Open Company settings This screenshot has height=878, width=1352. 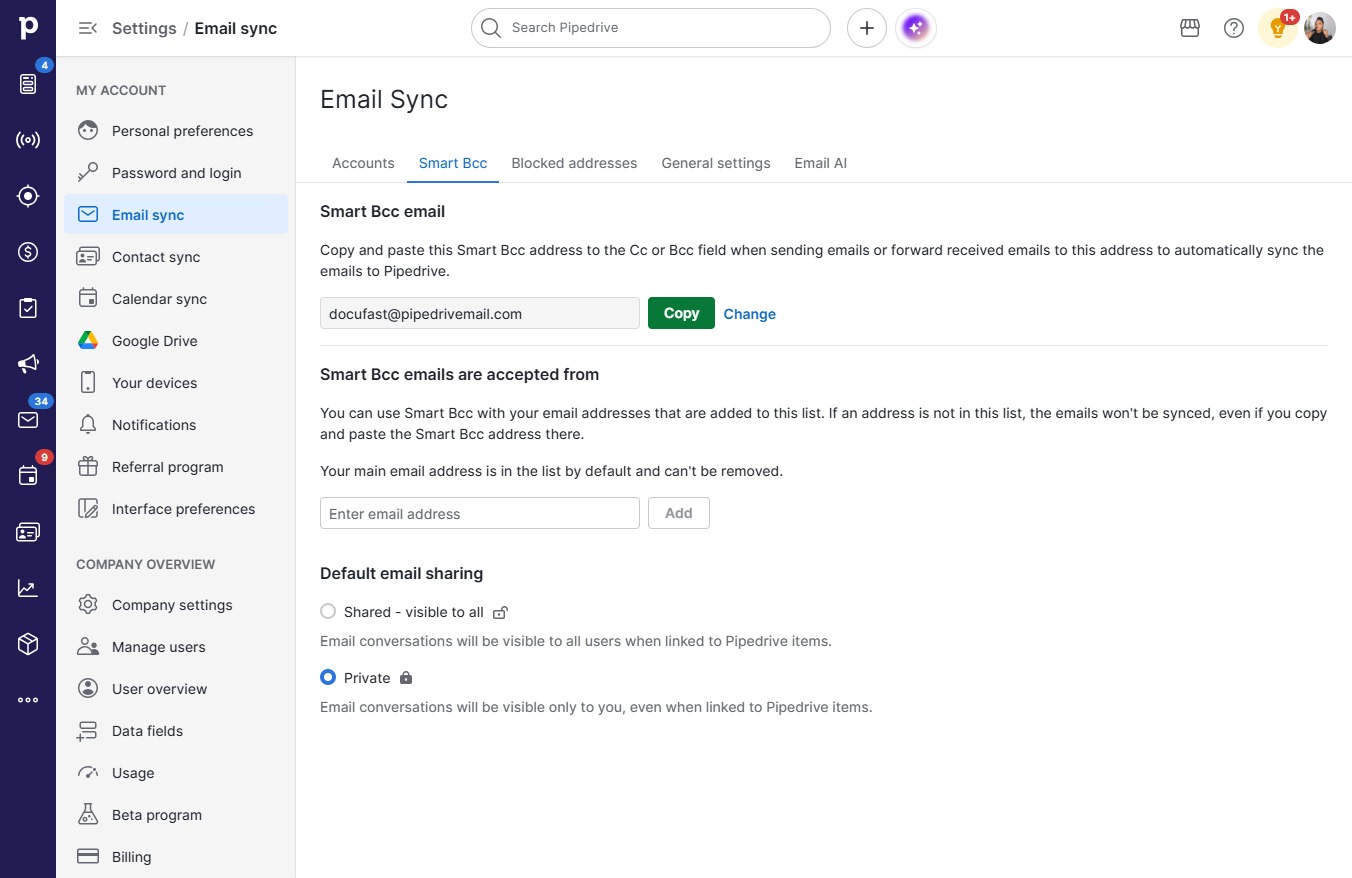point(176,605)
